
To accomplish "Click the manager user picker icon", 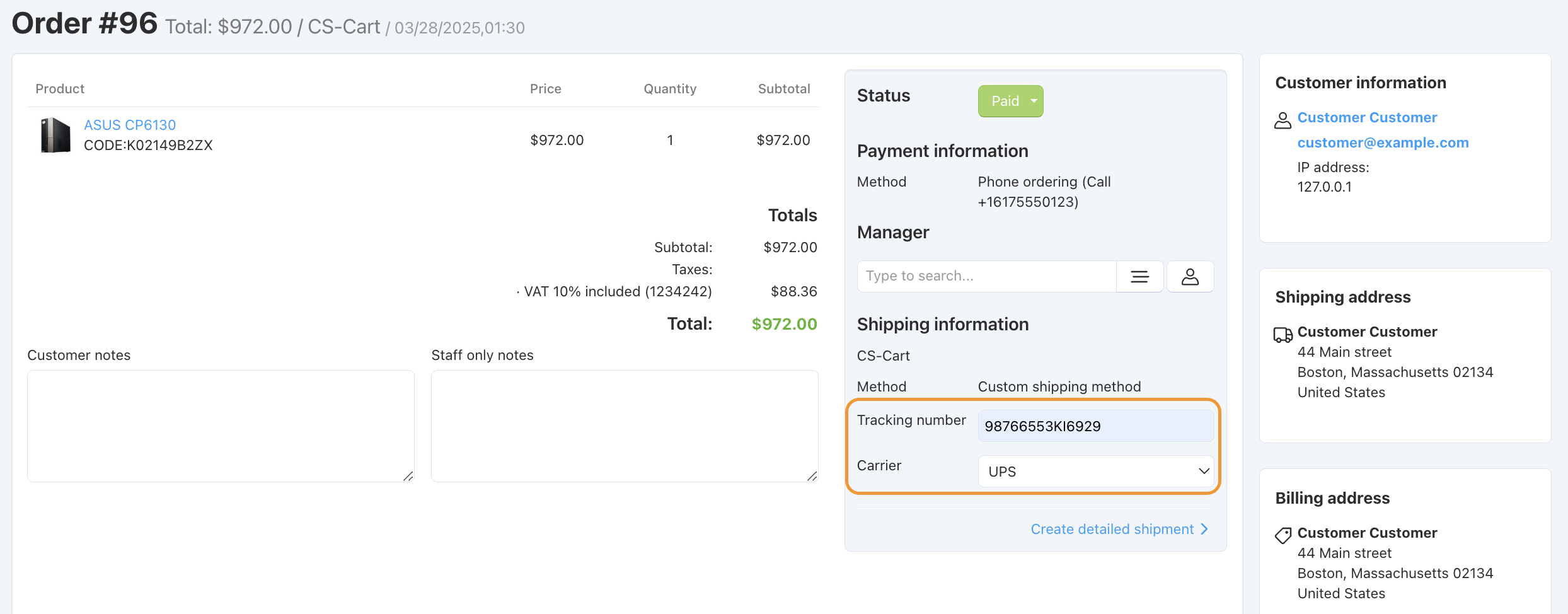I will click(1190, 276).
